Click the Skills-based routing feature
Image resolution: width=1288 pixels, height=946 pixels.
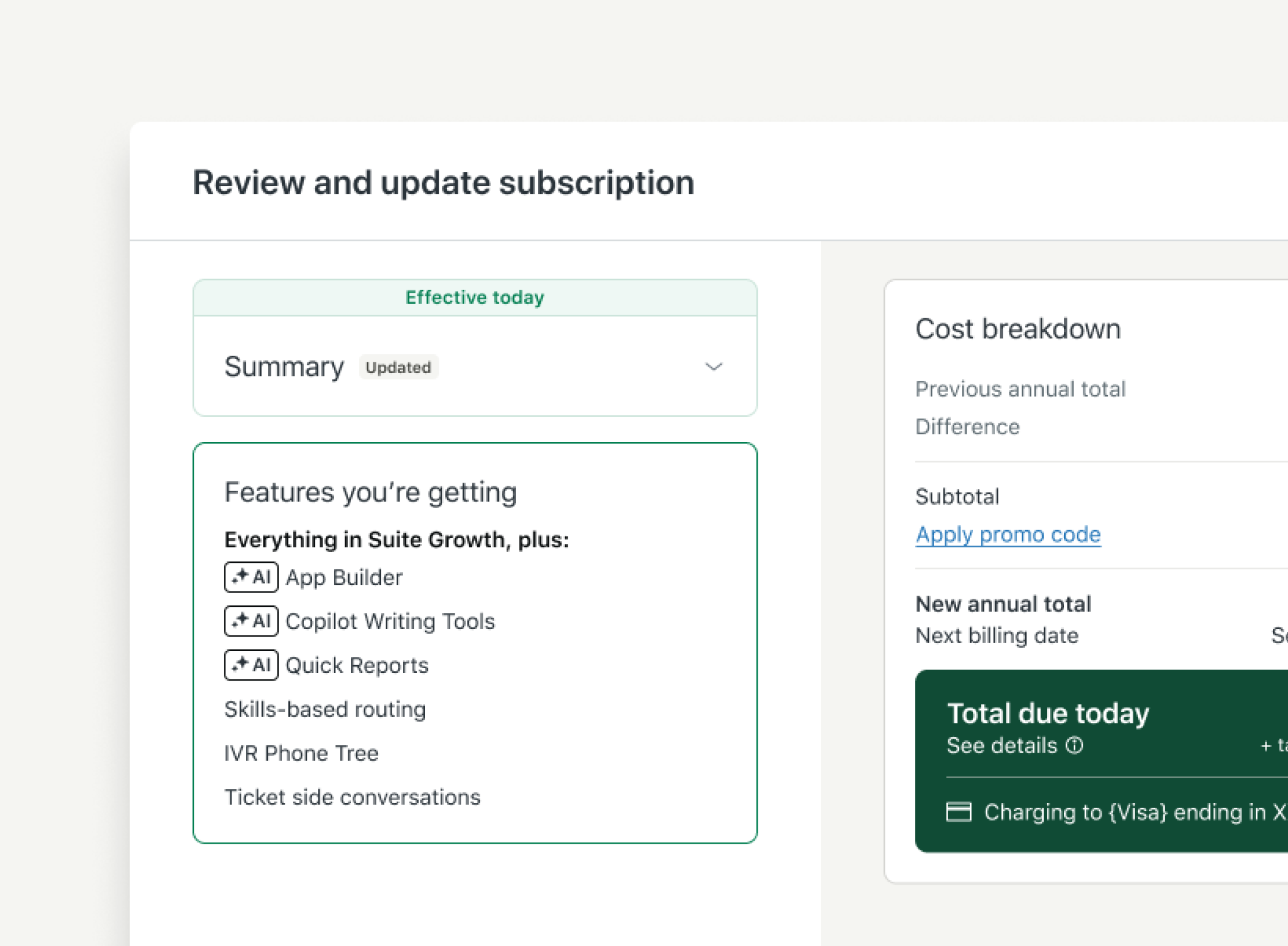325,709
